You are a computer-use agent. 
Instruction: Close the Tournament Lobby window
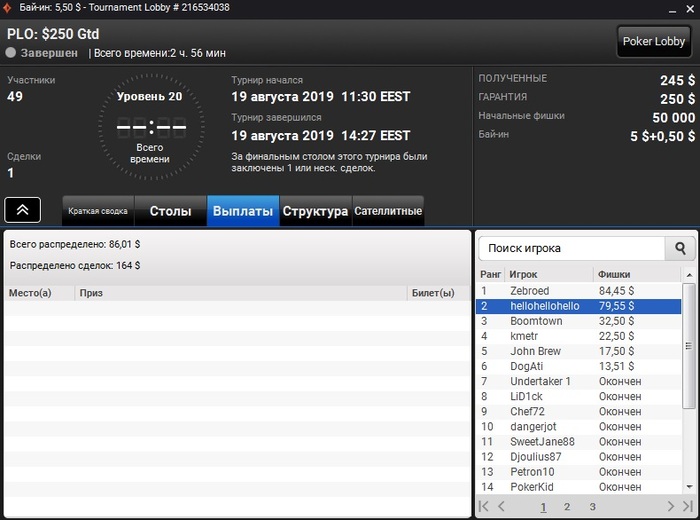[690, 9]
